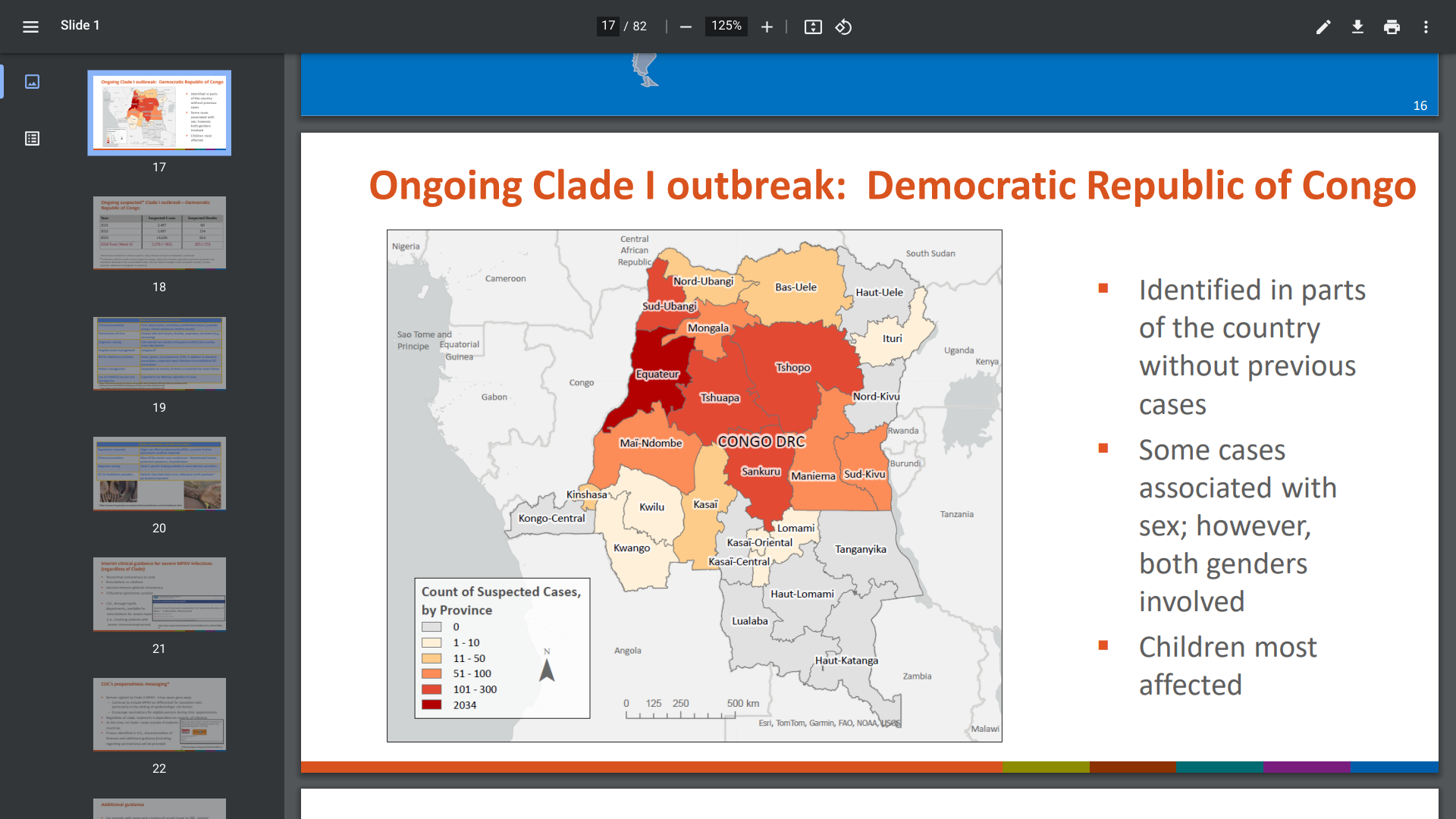The height and width of the screenshot is (819, 1456).
Task: Click the fit to page icon
Action: pos(813,27)
